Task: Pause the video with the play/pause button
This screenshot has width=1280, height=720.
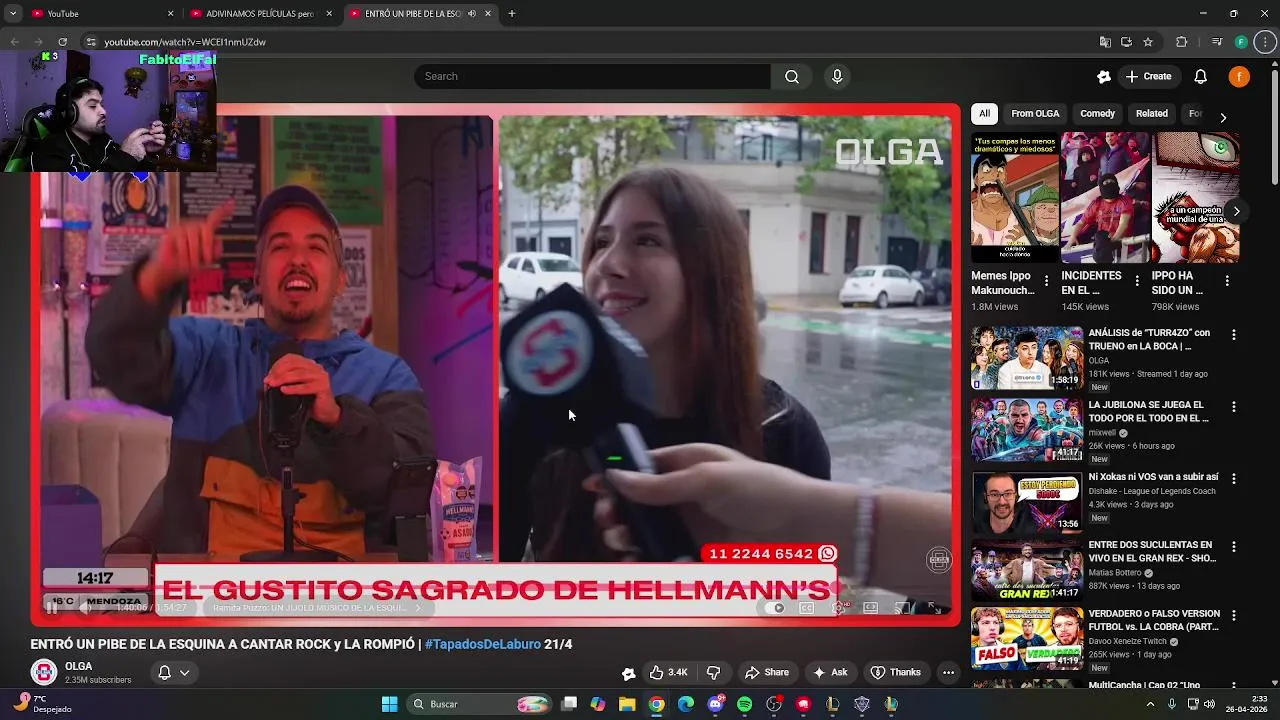Action: pos(52,607)
